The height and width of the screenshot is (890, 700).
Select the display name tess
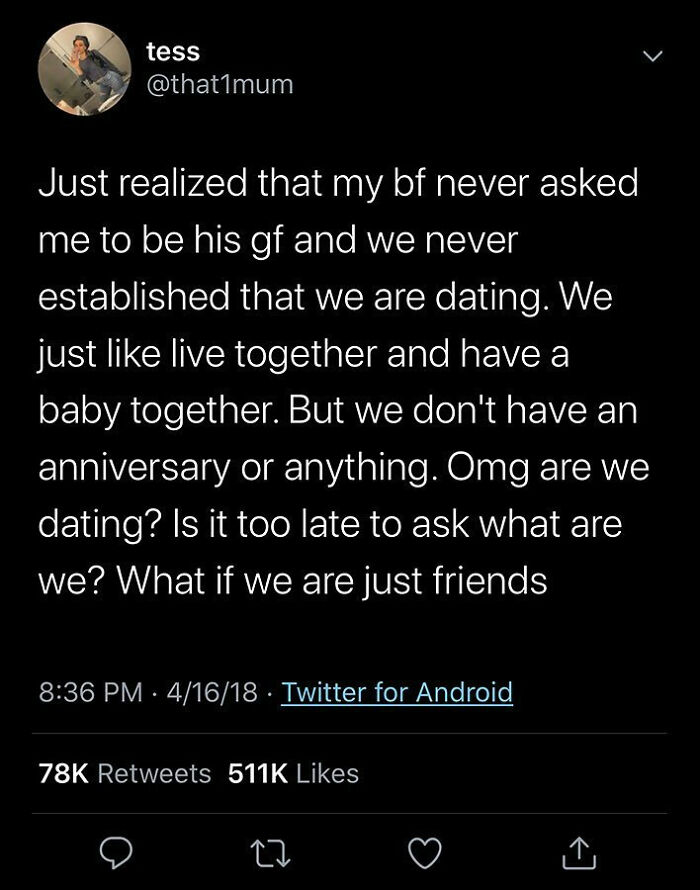point(172,51)
